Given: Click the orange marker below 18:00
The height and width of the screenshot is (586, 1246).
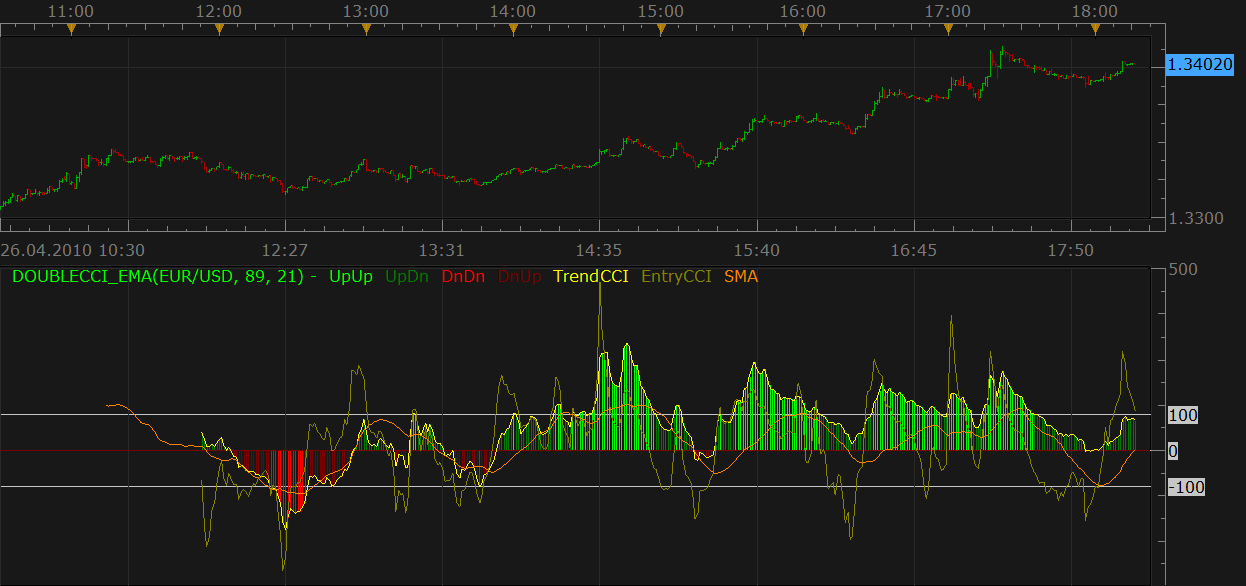Looking at the screenshot, I should coord(1095,30).
